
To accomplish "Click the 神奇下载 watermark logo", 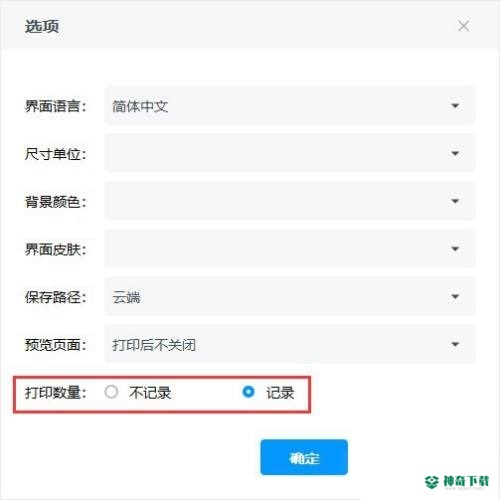I will click(x=457, y=482).
